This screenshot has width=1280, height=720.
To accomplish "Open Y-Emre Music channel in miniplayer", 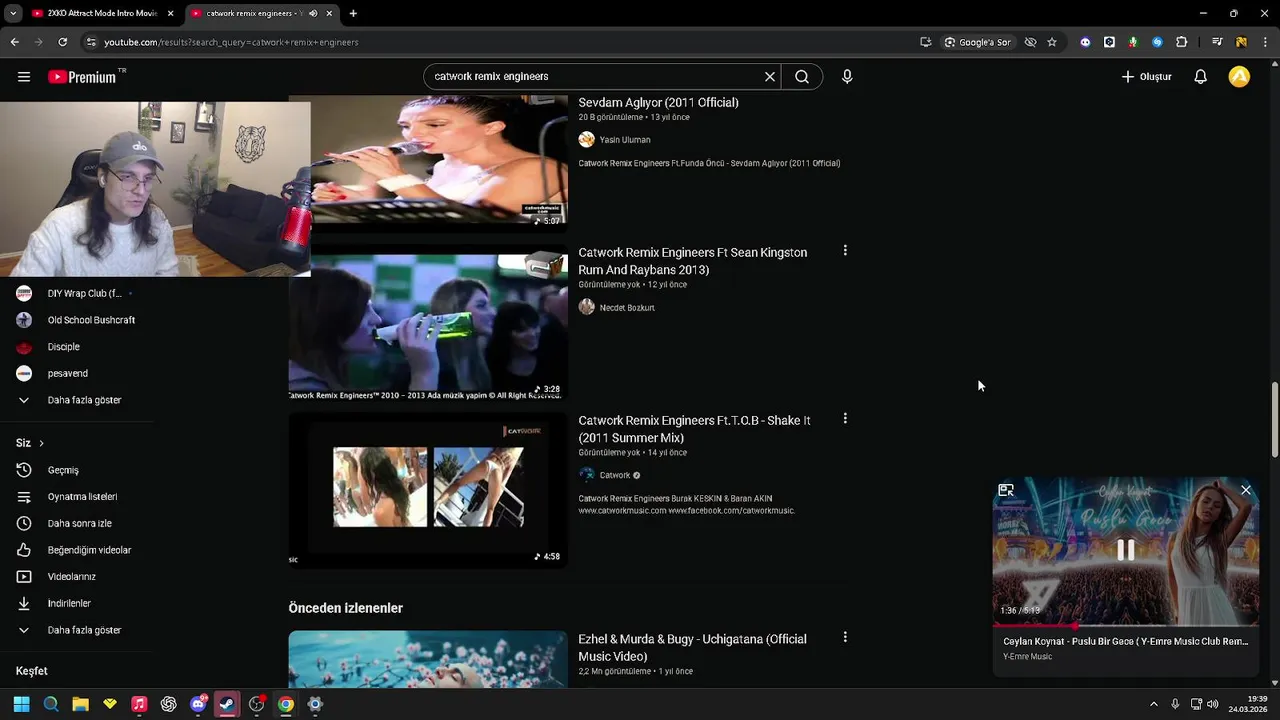I will 1027,657.
